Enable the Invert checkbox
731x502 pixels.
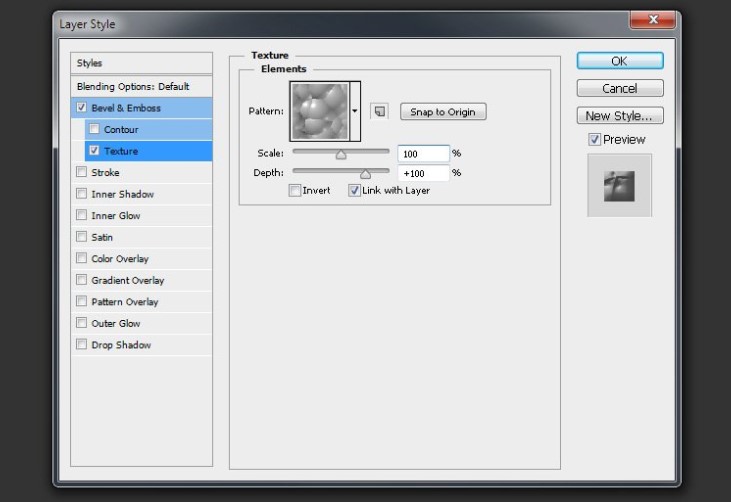click(295, 190)
